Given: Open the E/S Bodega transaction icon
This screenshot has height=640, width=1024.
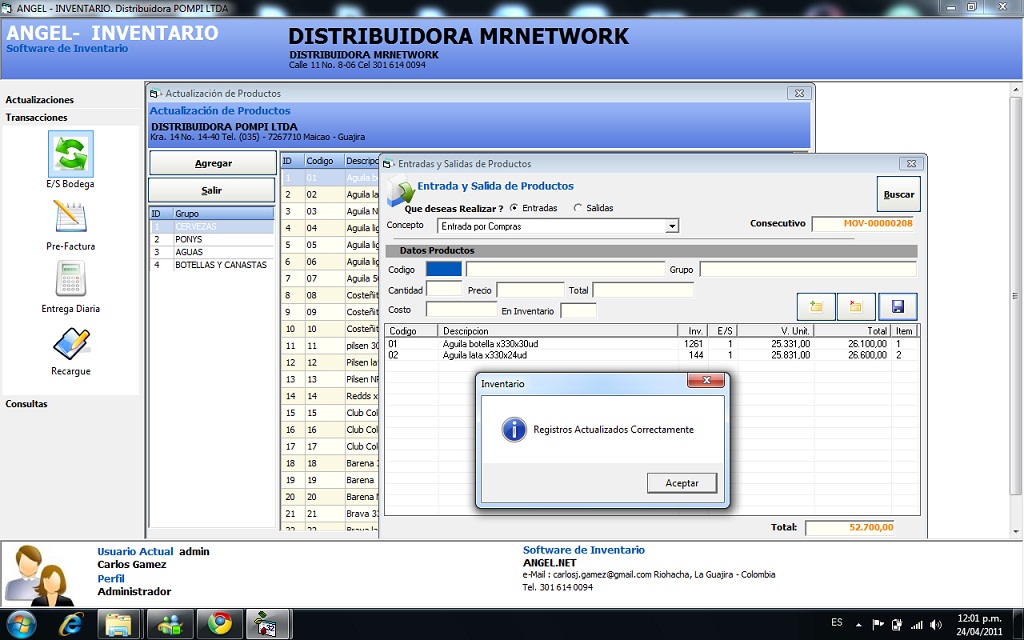Looking at the screenshot, I should (x=71, y=155).
